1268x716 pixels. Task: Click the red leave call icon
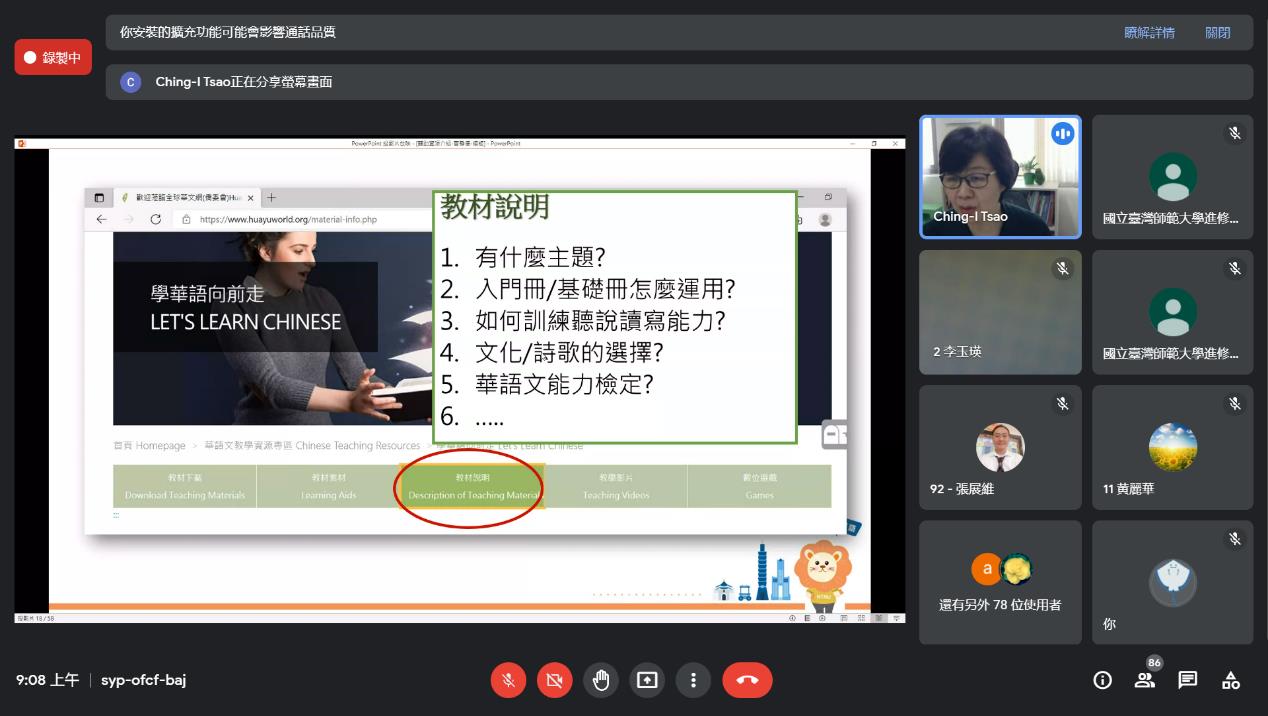(748, 680)
